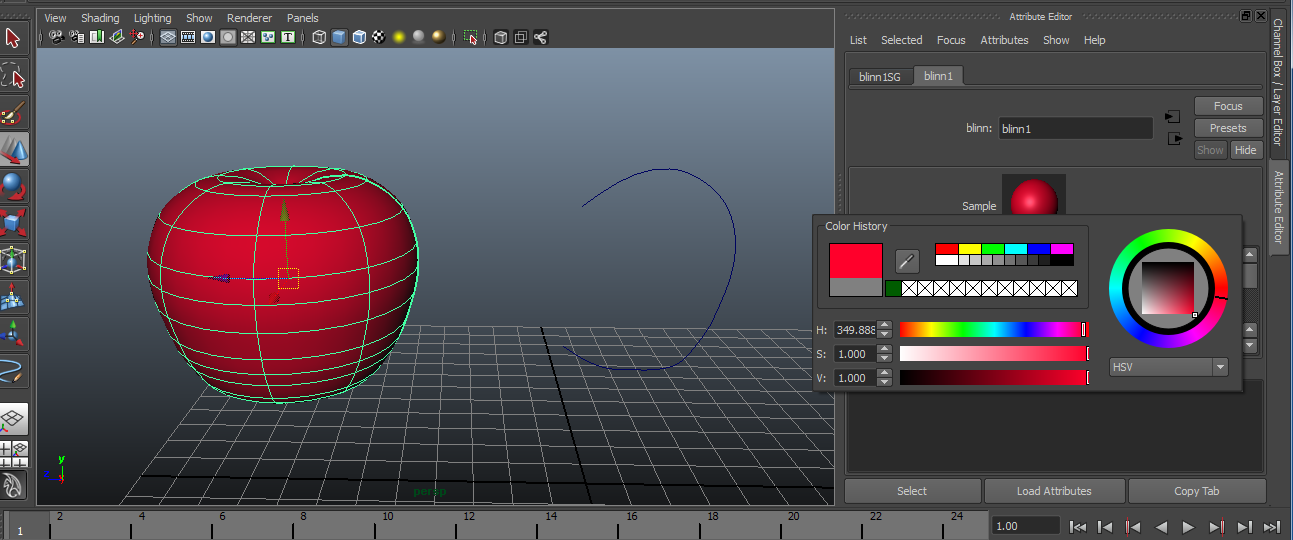Click the play forwards button

pos(1189,526)
